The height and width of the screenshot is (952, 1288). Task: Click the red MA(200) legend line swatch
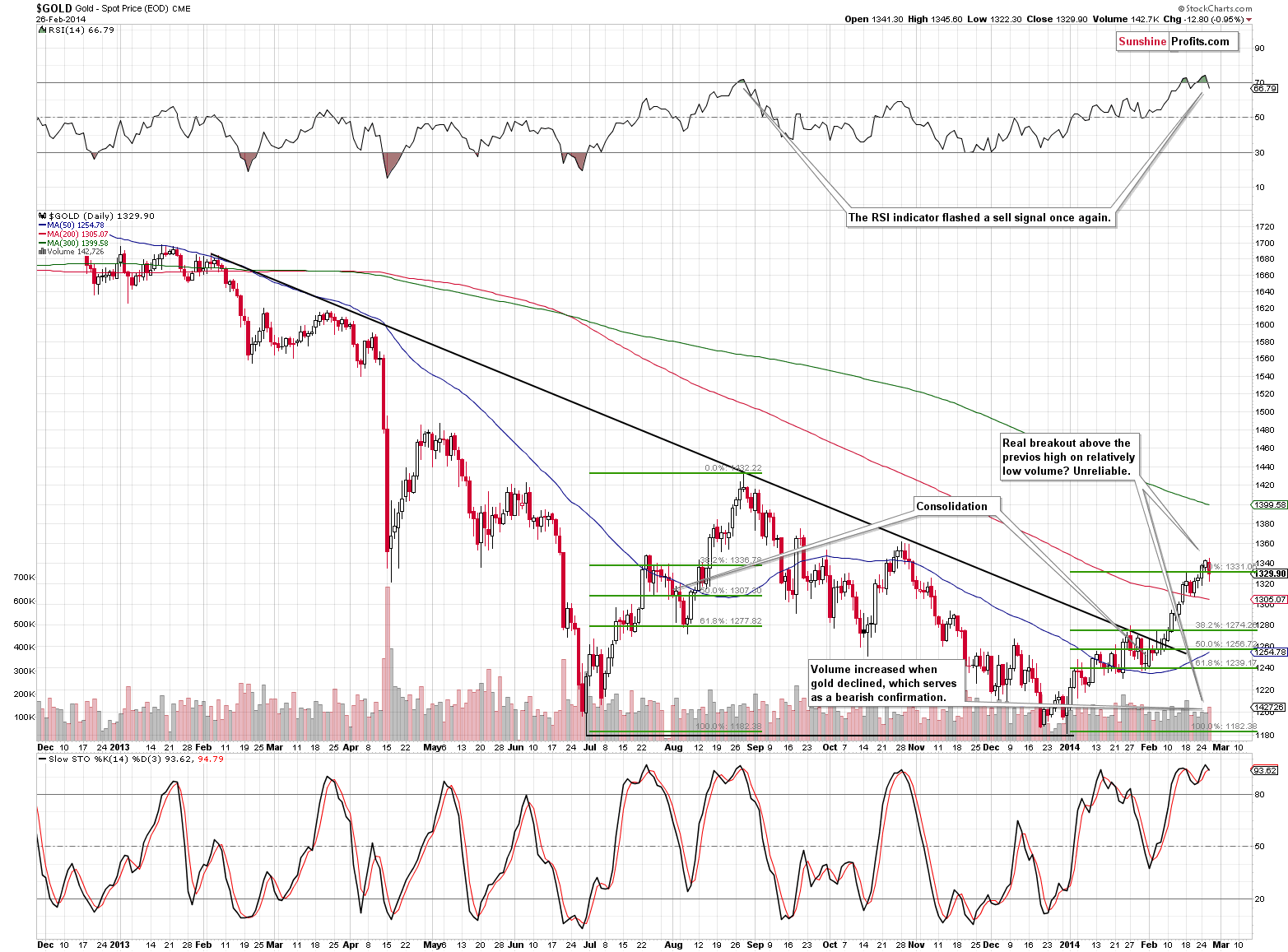[42, 235]
